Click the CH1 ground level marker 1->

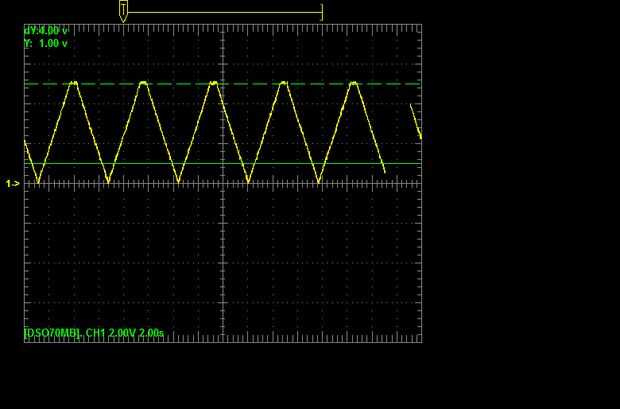coord(12,184)
